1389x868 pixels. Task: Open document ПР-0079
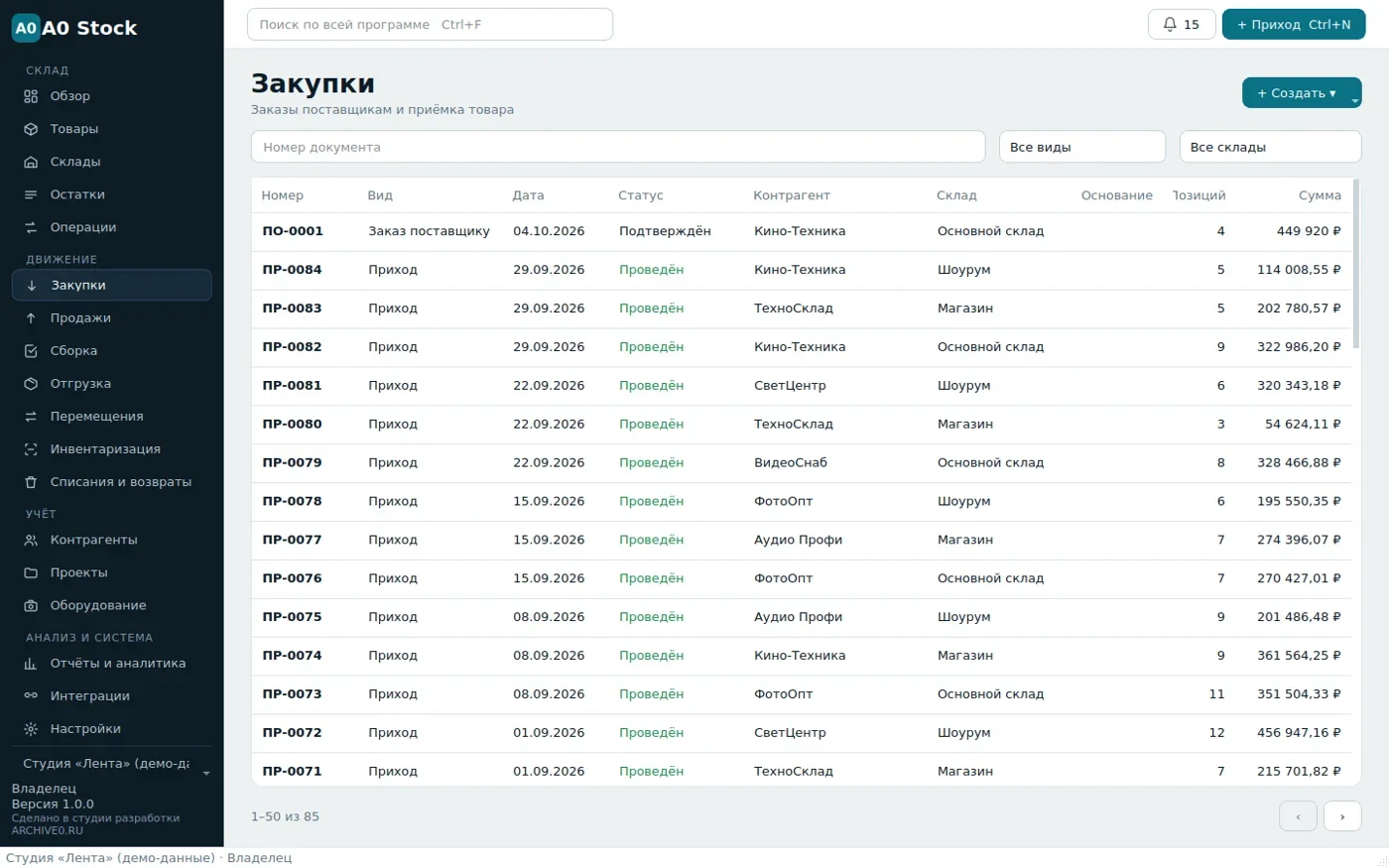(x=293, y=462)
